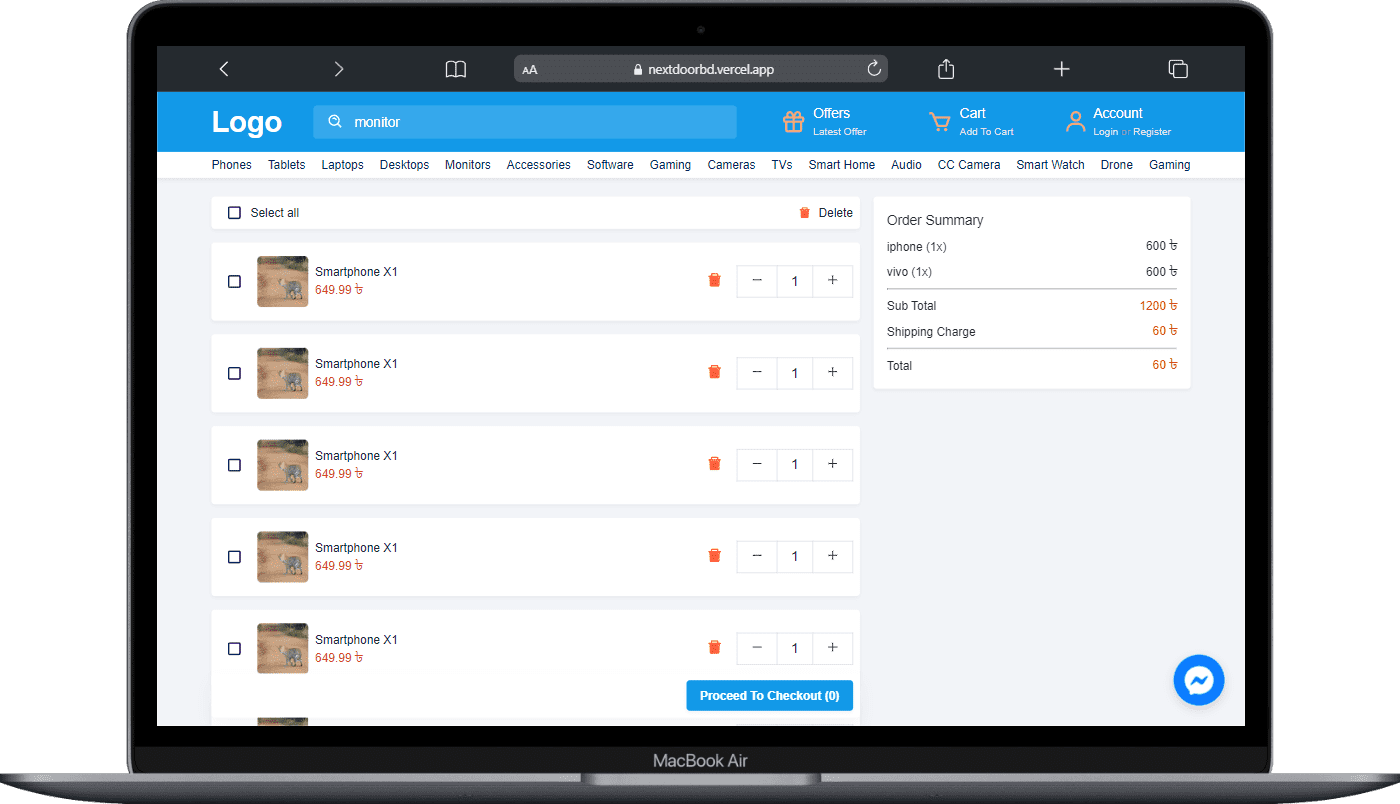This screenshot has height=804, width=1400.
Task: Click the site Logo
Action: click(247, 122)
